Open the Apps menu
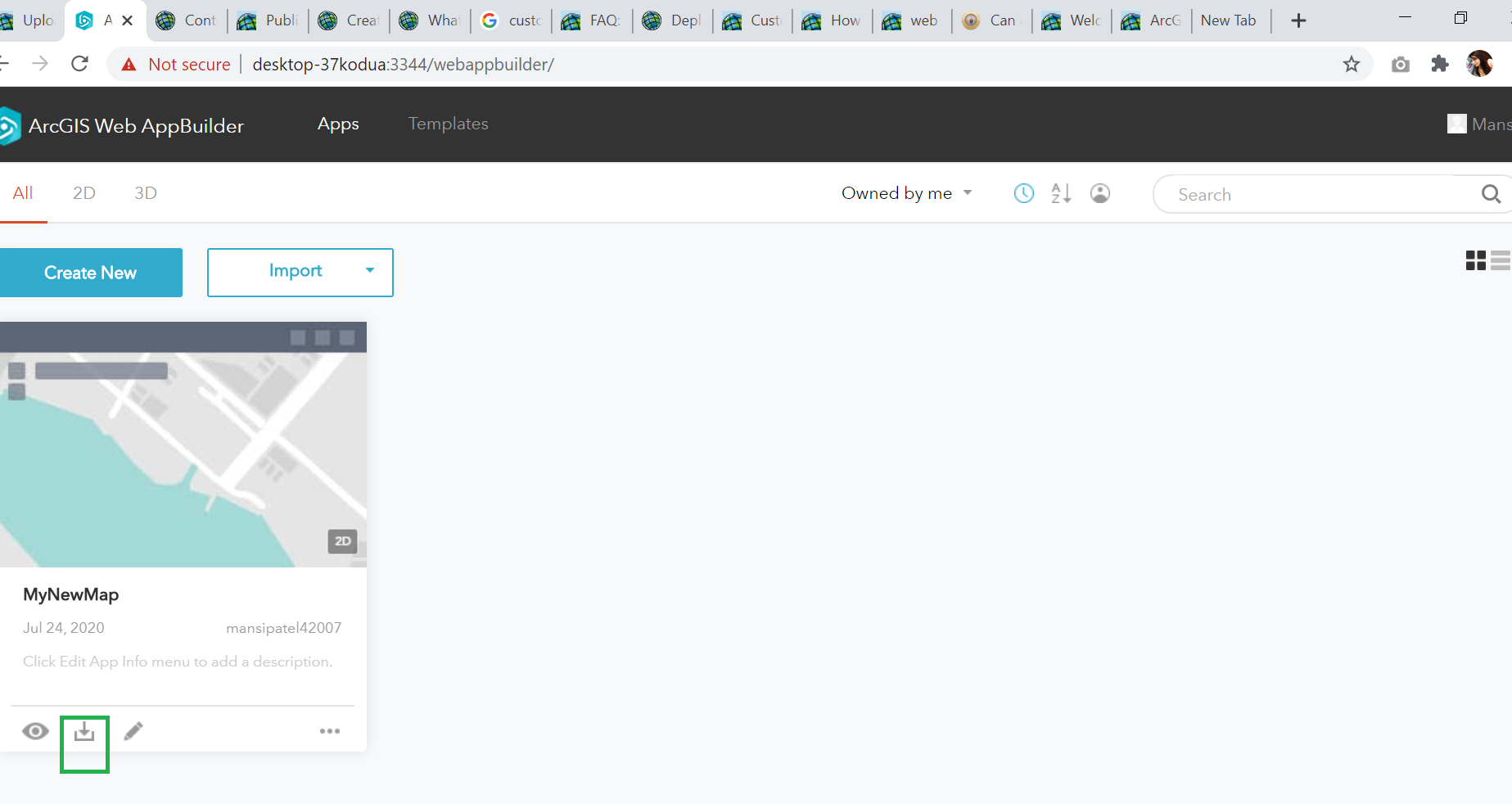This screenshot has width=1512, height=804. [x=338, y=124]
